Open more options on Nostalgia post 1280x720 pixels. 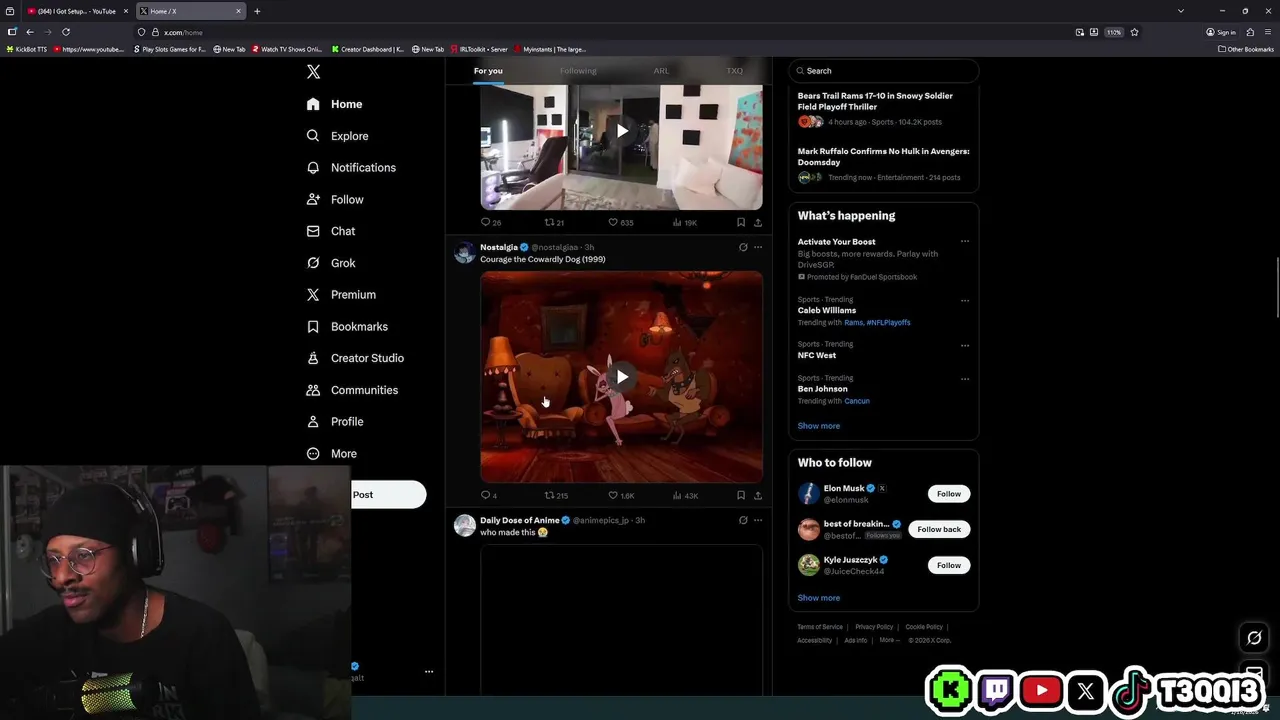[x=758, y=247]
